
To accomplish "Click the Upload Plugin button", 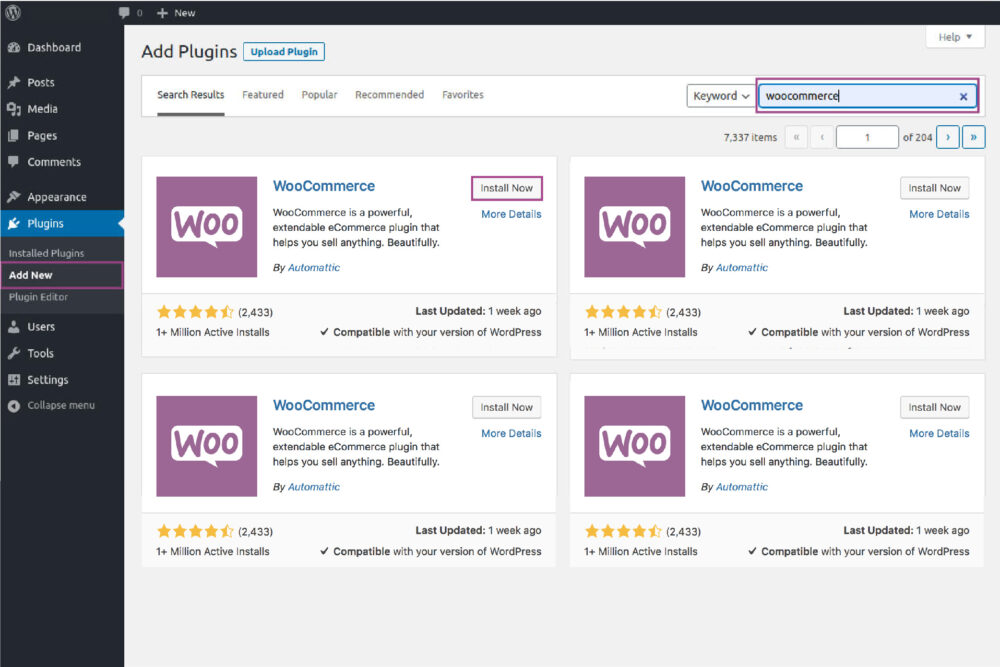I will click(284, 52).
